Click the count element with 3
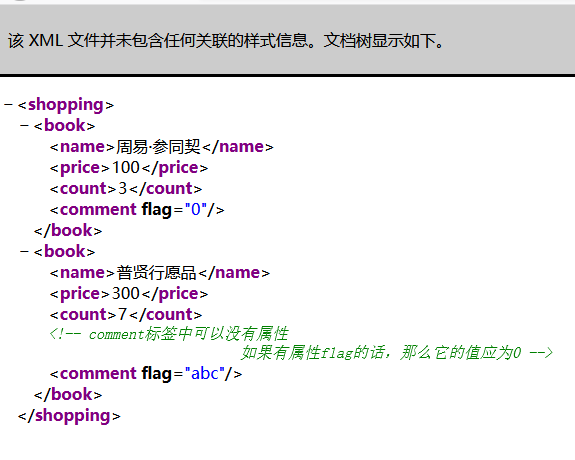Screen dimensions: 575x460 126,189
